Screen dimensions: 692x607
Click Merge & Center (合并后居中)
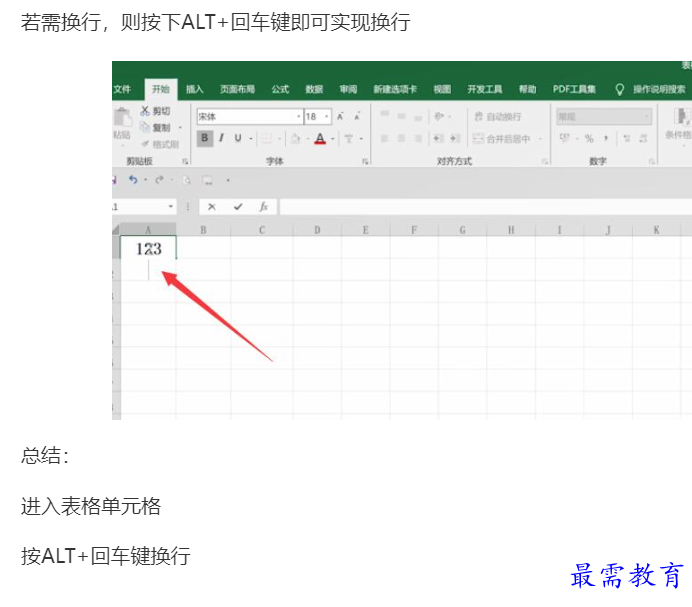point(501,139)
